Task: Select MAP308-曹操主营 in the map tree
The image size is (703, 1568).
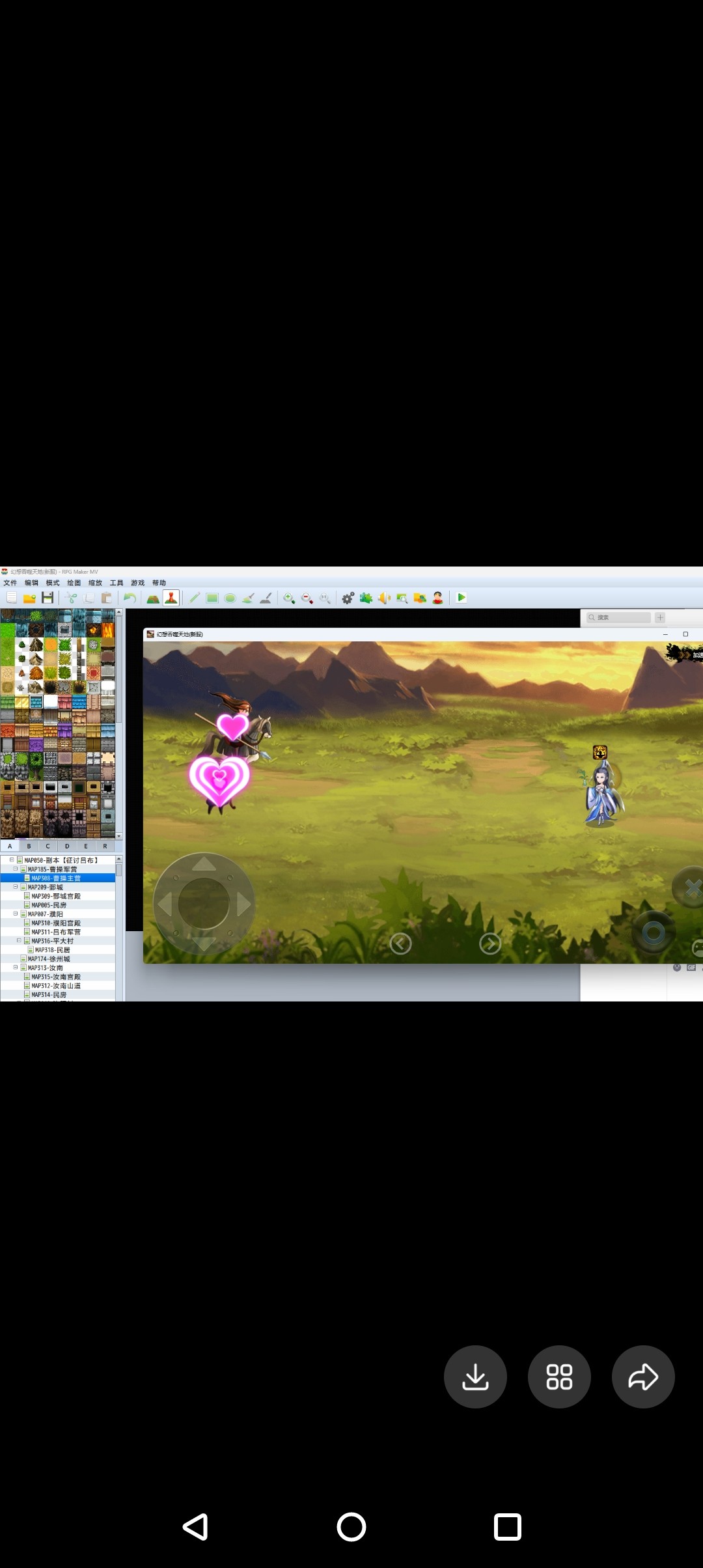Action: coord(56,878)
